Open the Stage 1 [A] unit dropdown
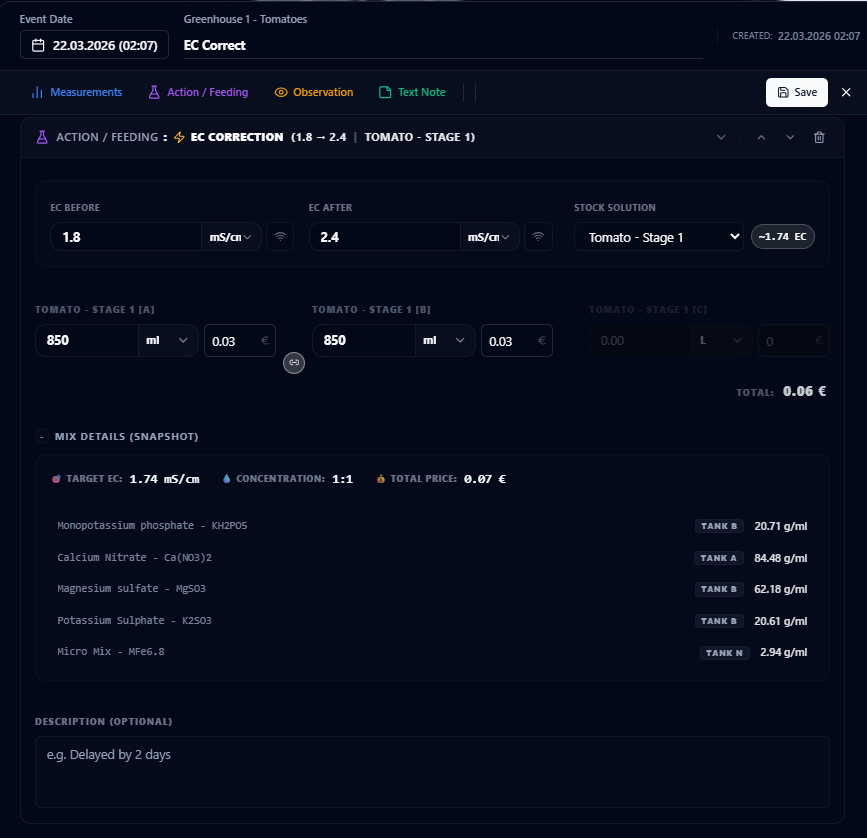 168,341
